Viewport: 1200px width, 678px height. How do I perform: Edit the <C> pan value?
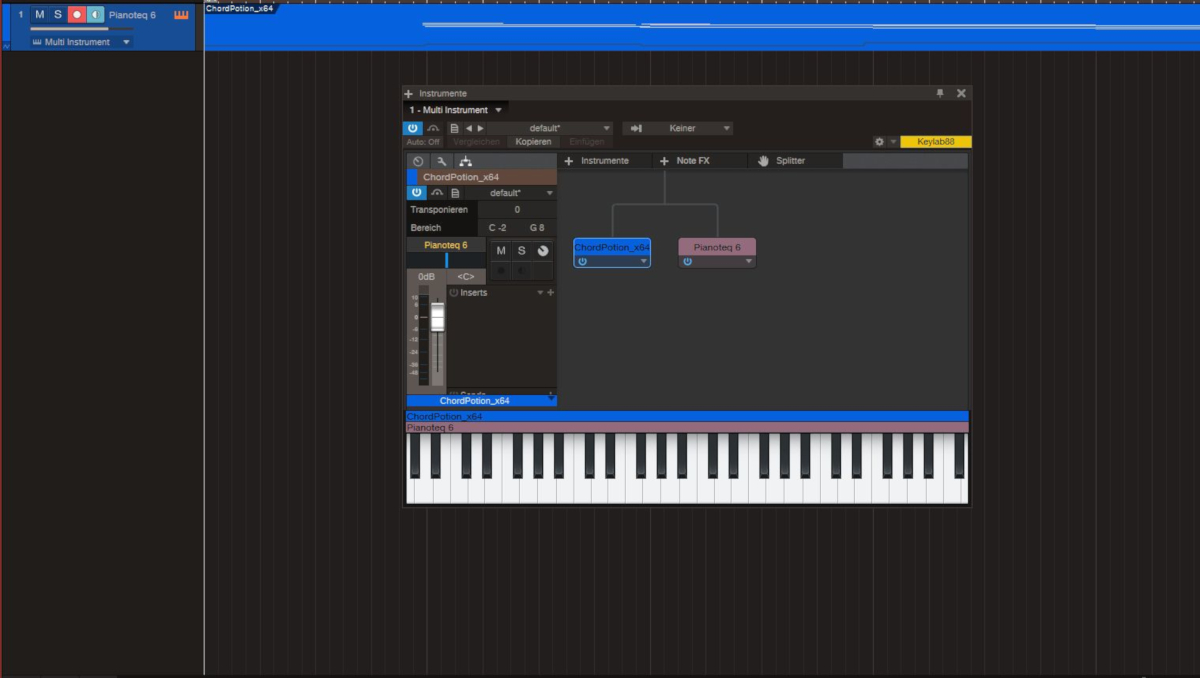(x=466, y=276)
